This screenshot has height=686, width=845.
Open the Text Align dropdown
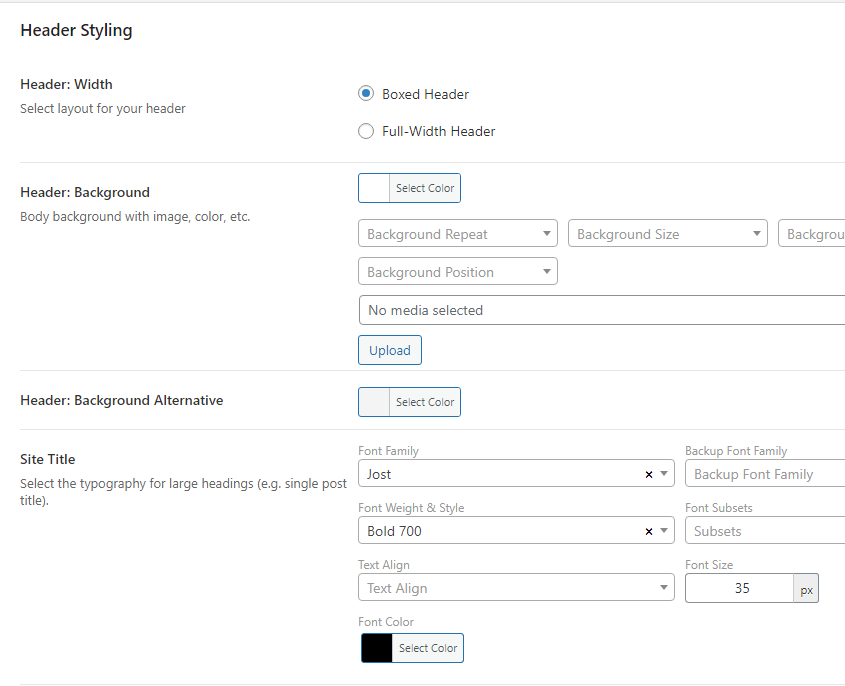[516, 587]
